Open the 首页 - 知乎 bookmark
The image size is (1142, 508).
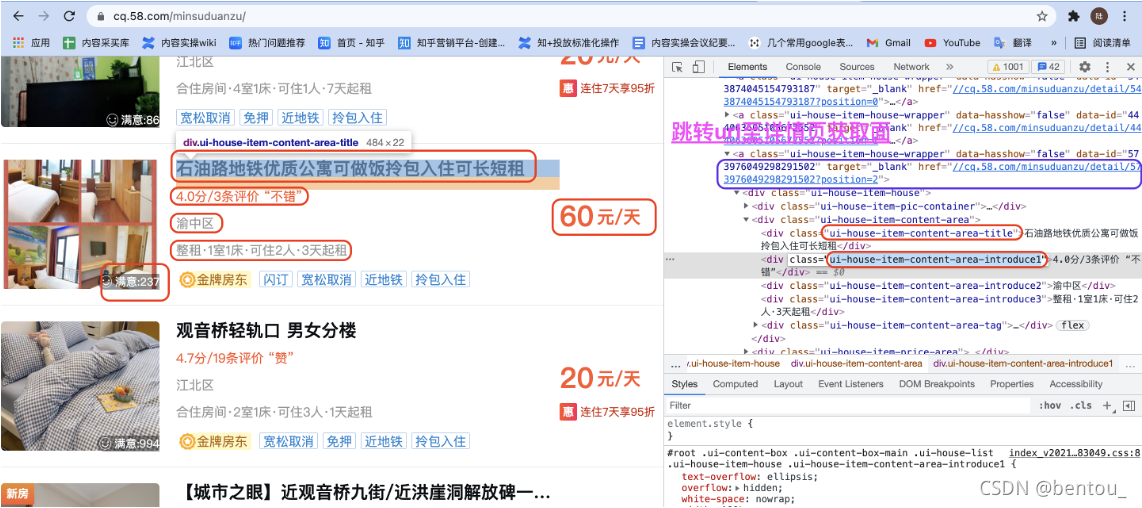click(x=352, y=43)
